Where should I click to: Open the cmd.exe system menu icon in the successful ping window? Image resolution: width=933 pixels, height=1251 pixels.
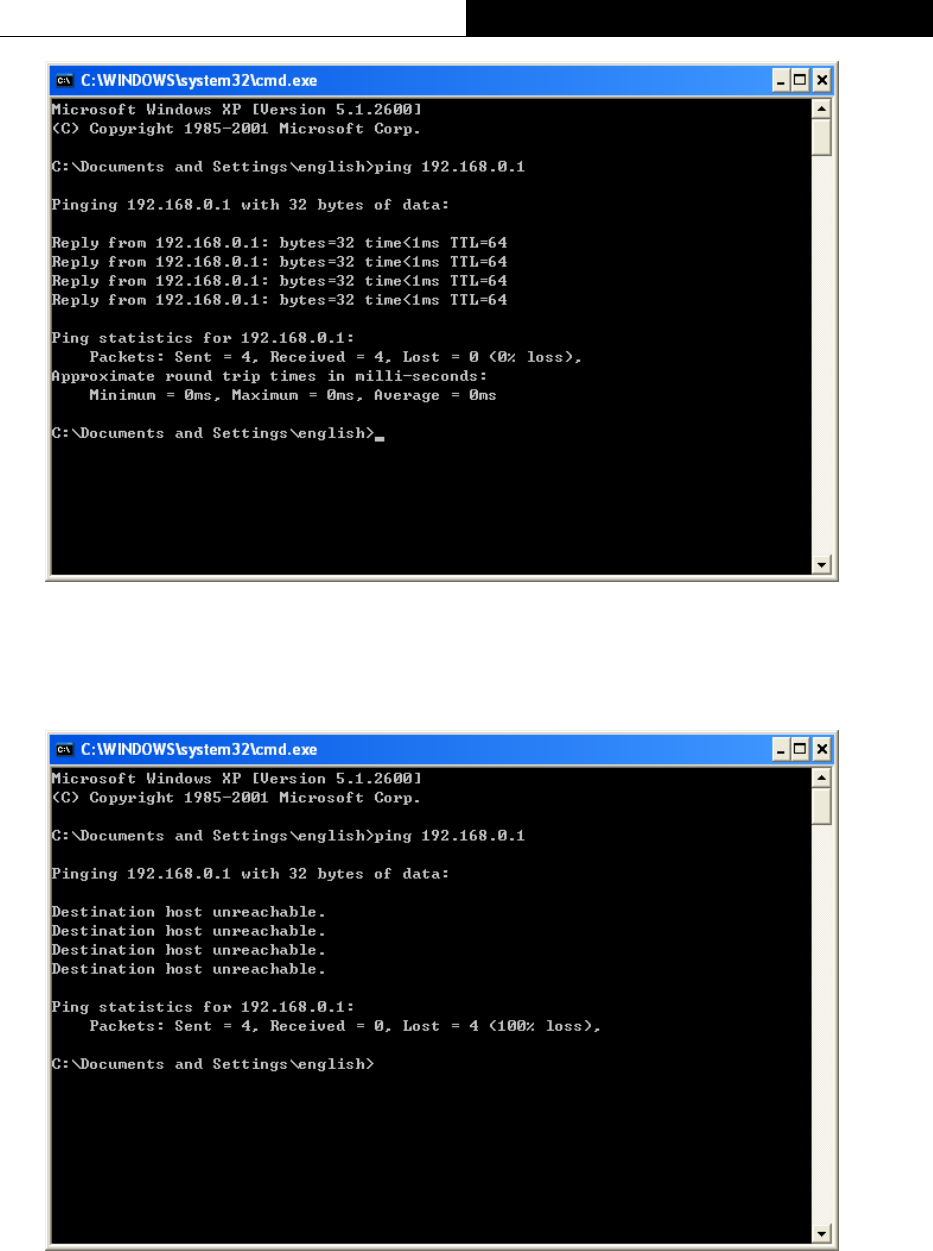[63, 79]
